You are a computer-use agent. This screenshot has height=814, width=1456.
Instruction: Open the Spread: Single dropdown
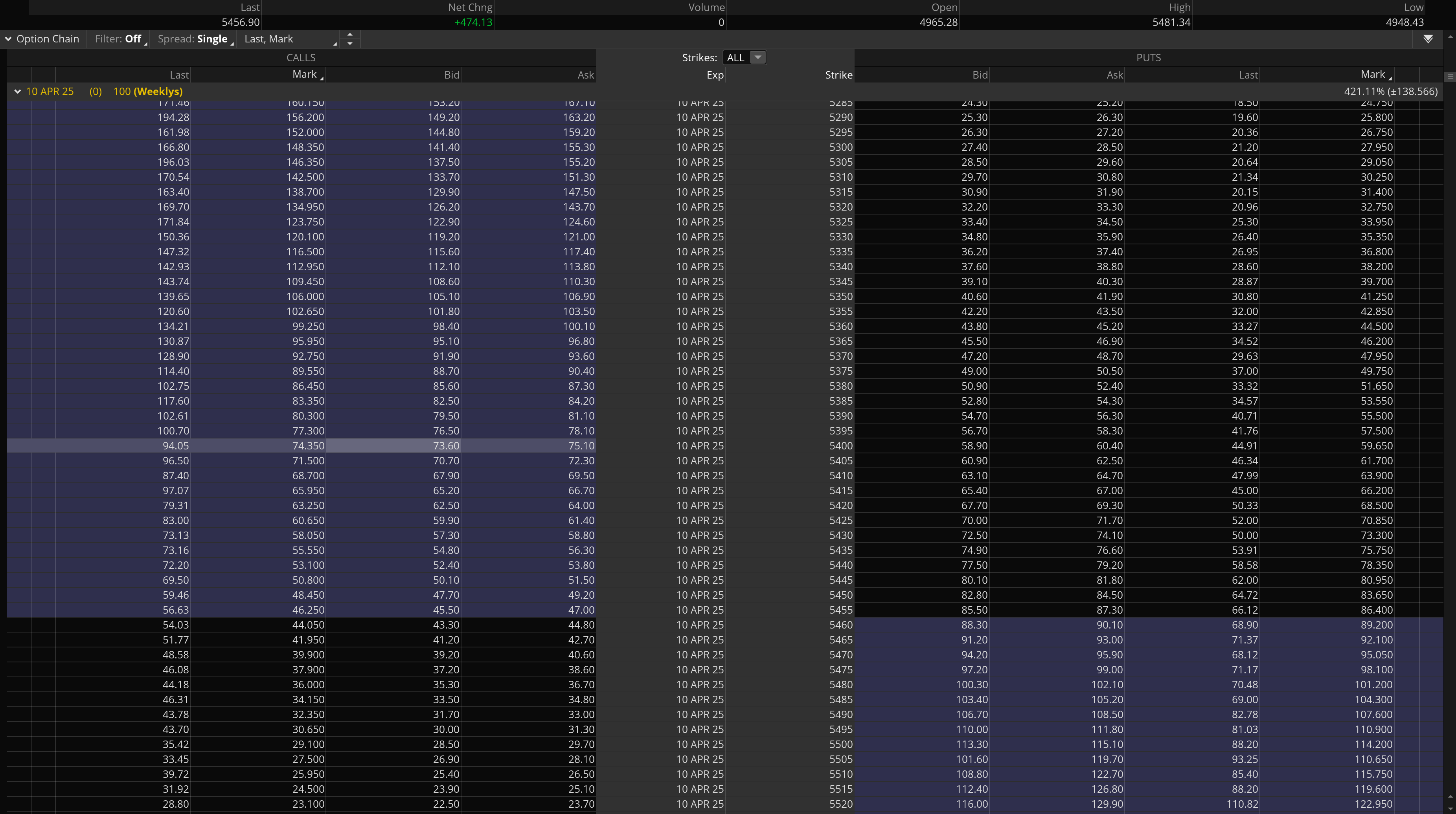click(193, 39)
